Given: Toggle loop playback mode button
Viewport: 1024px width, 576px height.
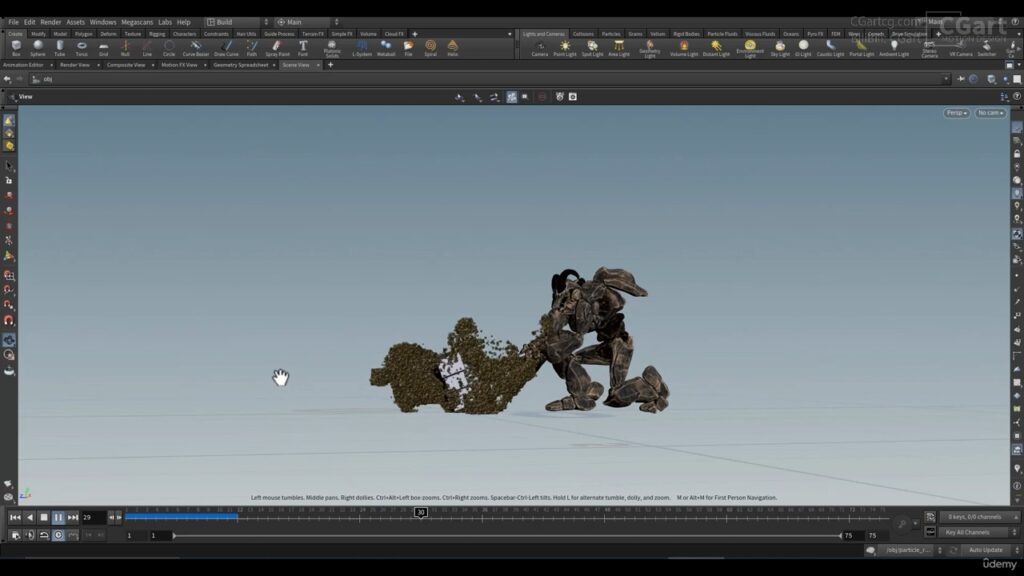Looking at the screenshot, I should pyautogui.click(x=44, y=535).
